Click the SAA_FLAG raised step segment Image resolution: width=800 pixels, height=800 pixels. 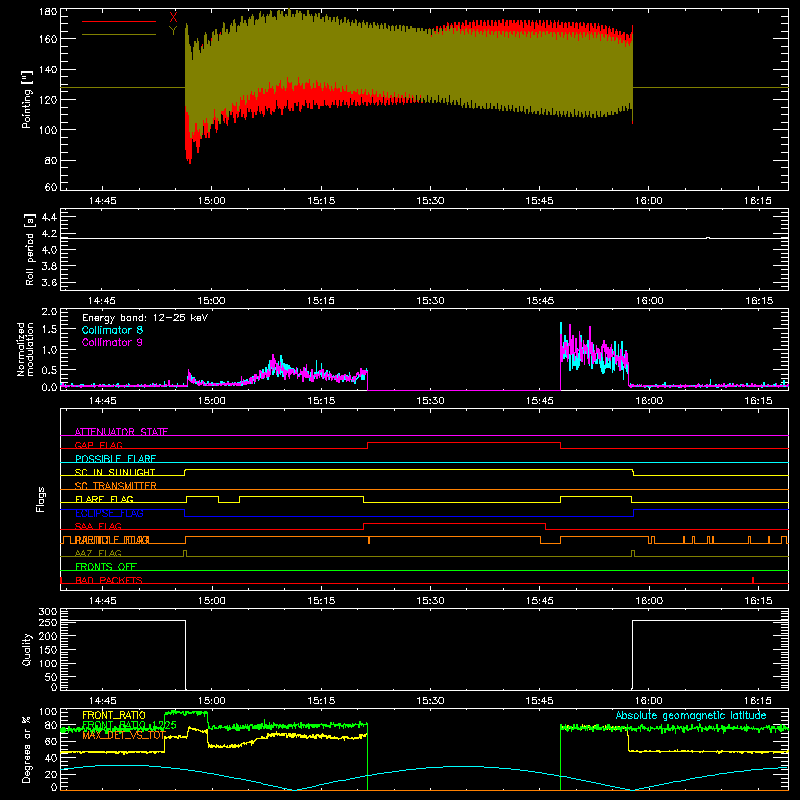454,523
